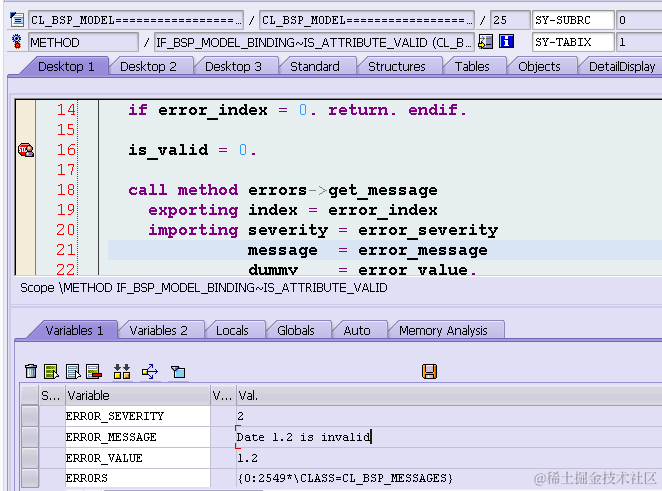Viewport: 662px width, 491px height.
Task: Click the export arrow icon in variables toolbar
Action: pyautogui.click(x=150, y=371)
